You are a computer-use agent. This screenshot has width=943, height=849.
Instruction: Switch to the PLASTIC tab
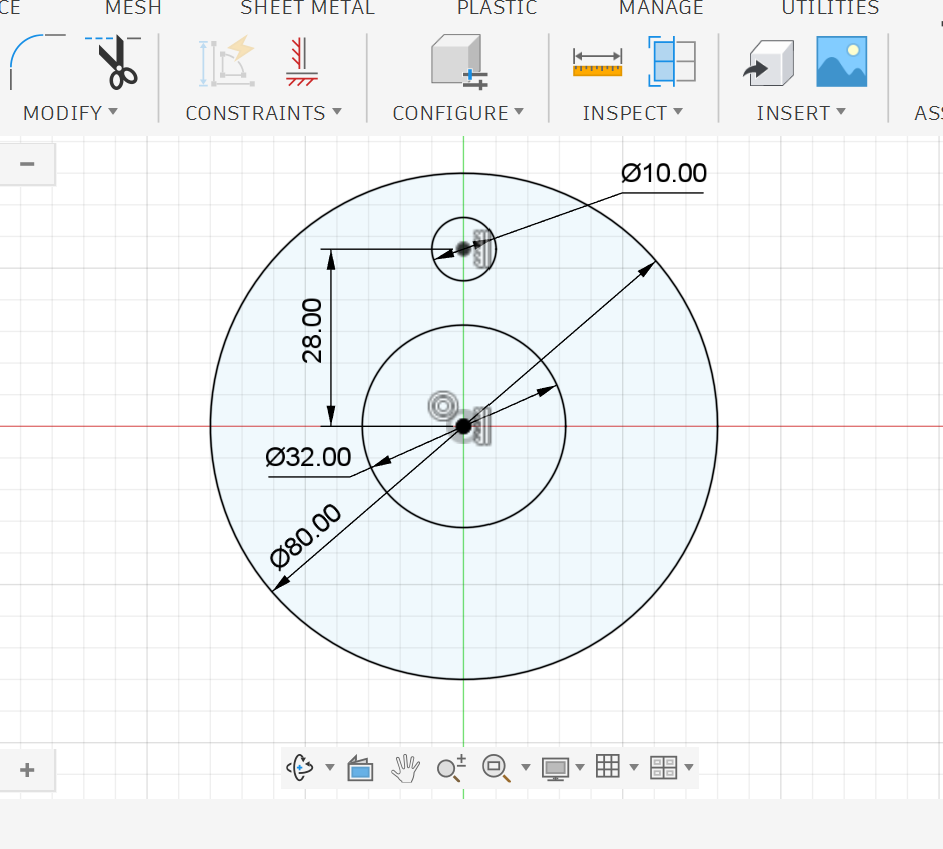click(497, 8)
